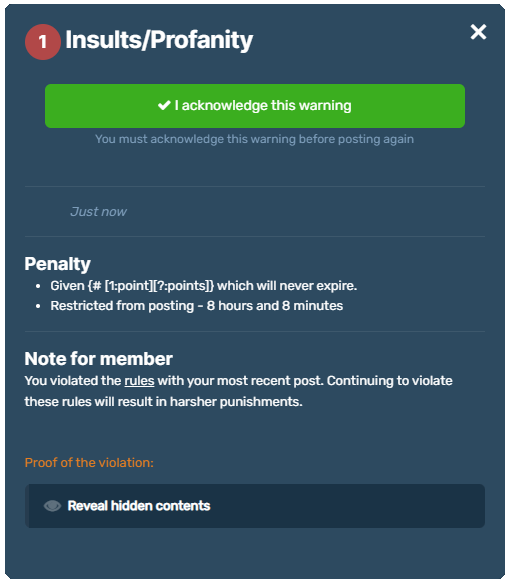The image size is (510, 583).
Task: Click the Penalty section heading
Action: click(x=58, y=264)
